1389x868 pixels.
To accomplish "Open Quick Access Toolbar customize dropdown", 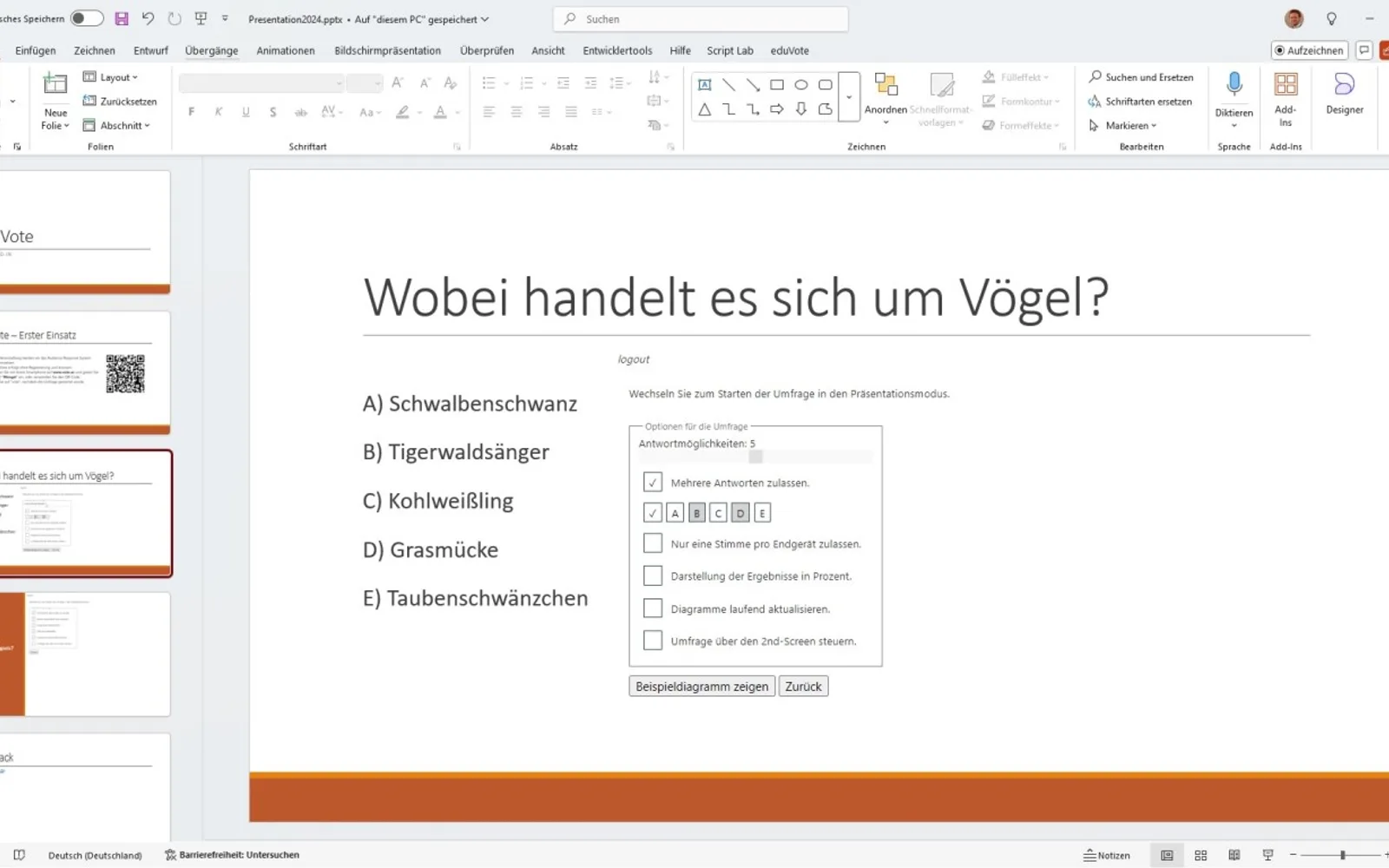I will tap(225, 18).
